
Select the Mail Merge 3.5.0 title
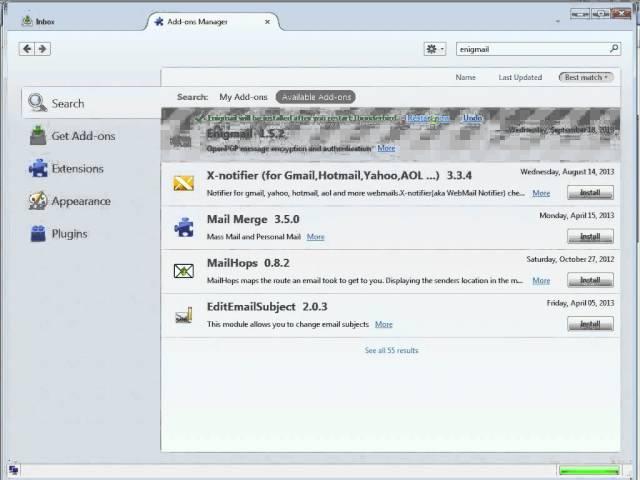pyautogui.click(x=253, y=219)
